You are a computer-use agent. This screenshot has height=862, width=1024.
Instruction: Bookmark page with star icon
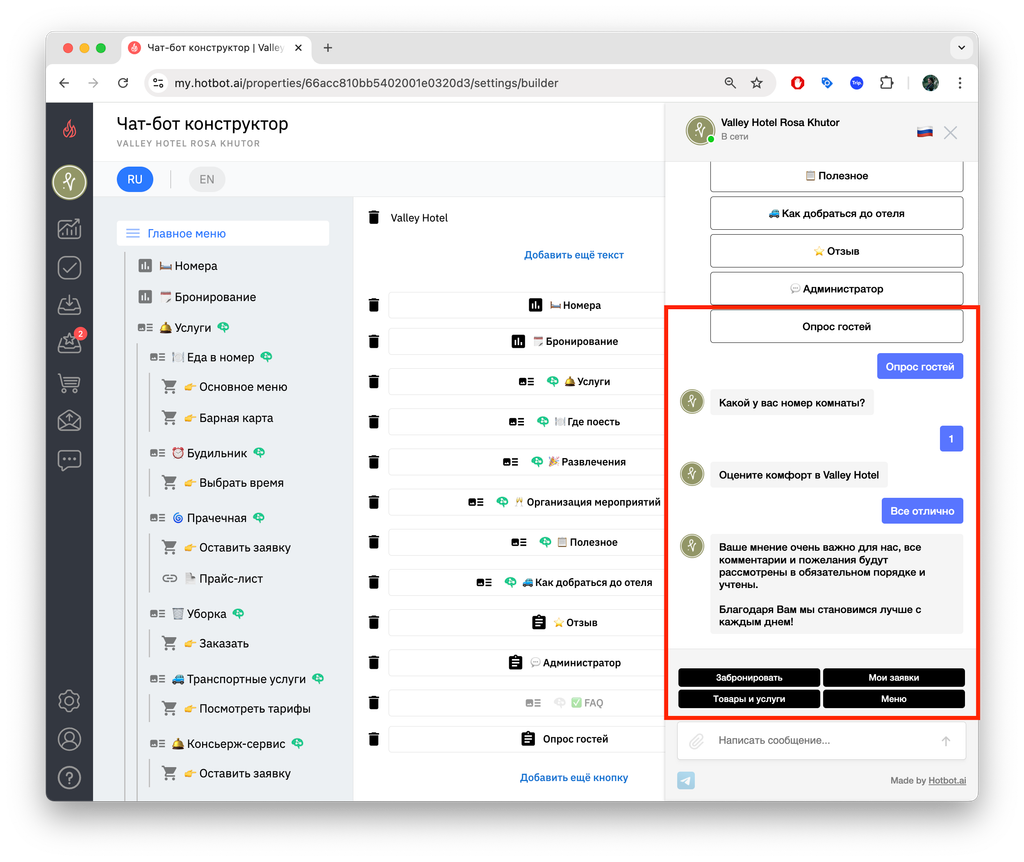click(x=756, y=83)
